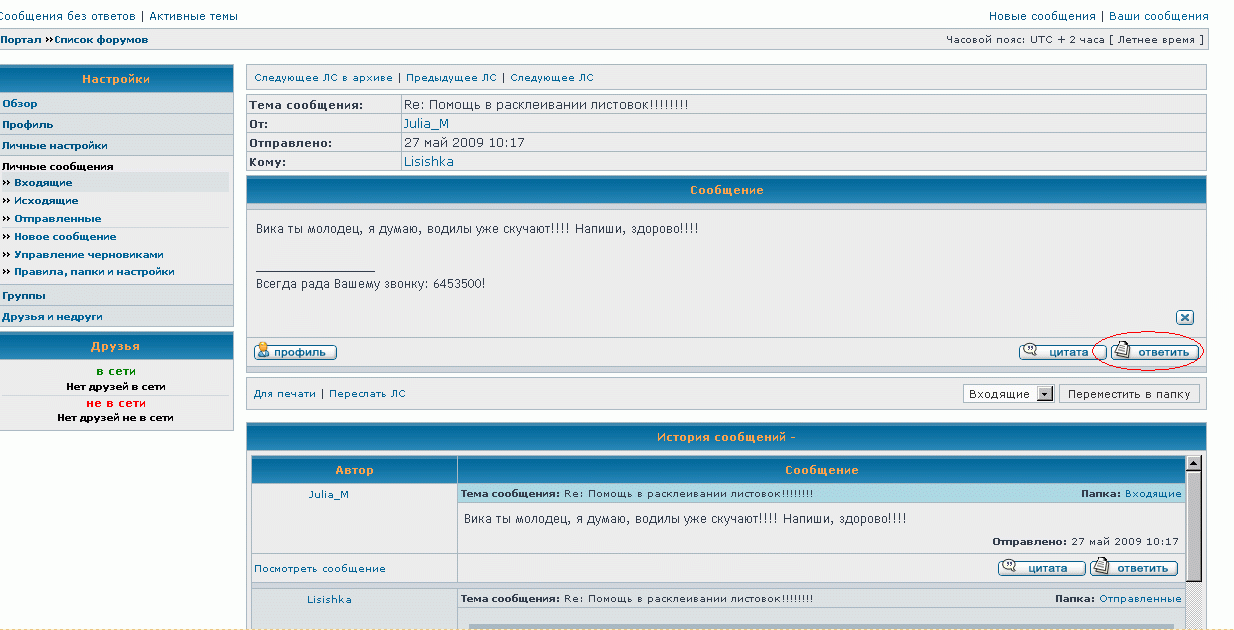Viewport: 1234px width, 630px height.
Task: Click 'Новое сообщение' sidebar item
Action: (x=65, y=237)
